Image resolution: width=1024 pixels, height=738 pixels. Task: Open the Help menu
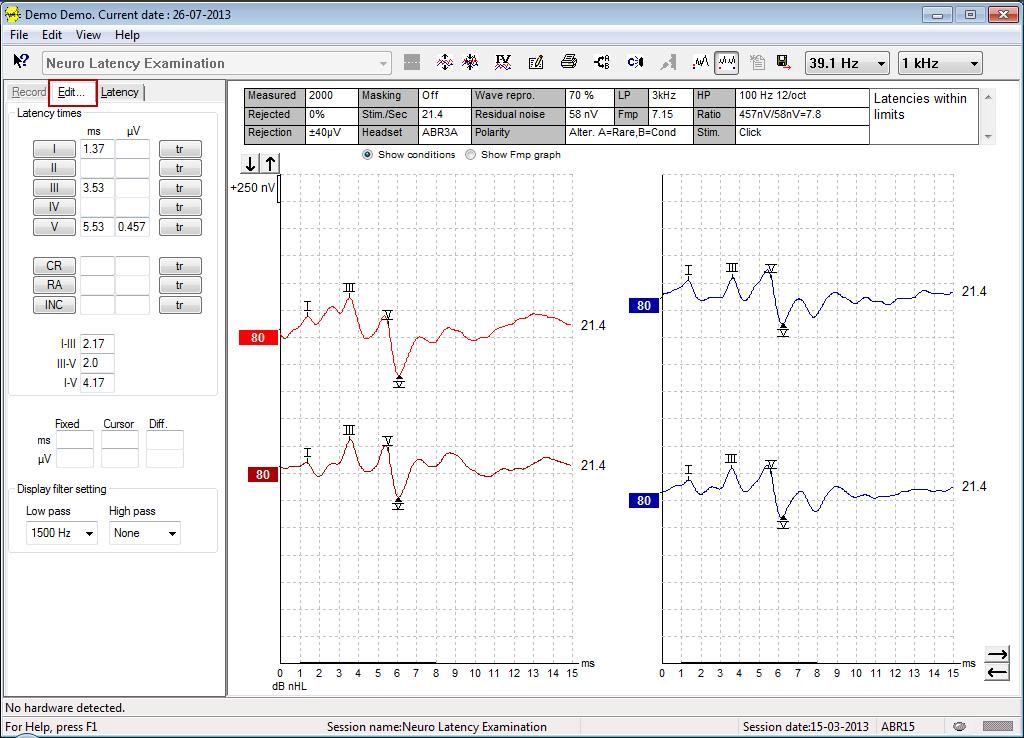coord(127,35)
